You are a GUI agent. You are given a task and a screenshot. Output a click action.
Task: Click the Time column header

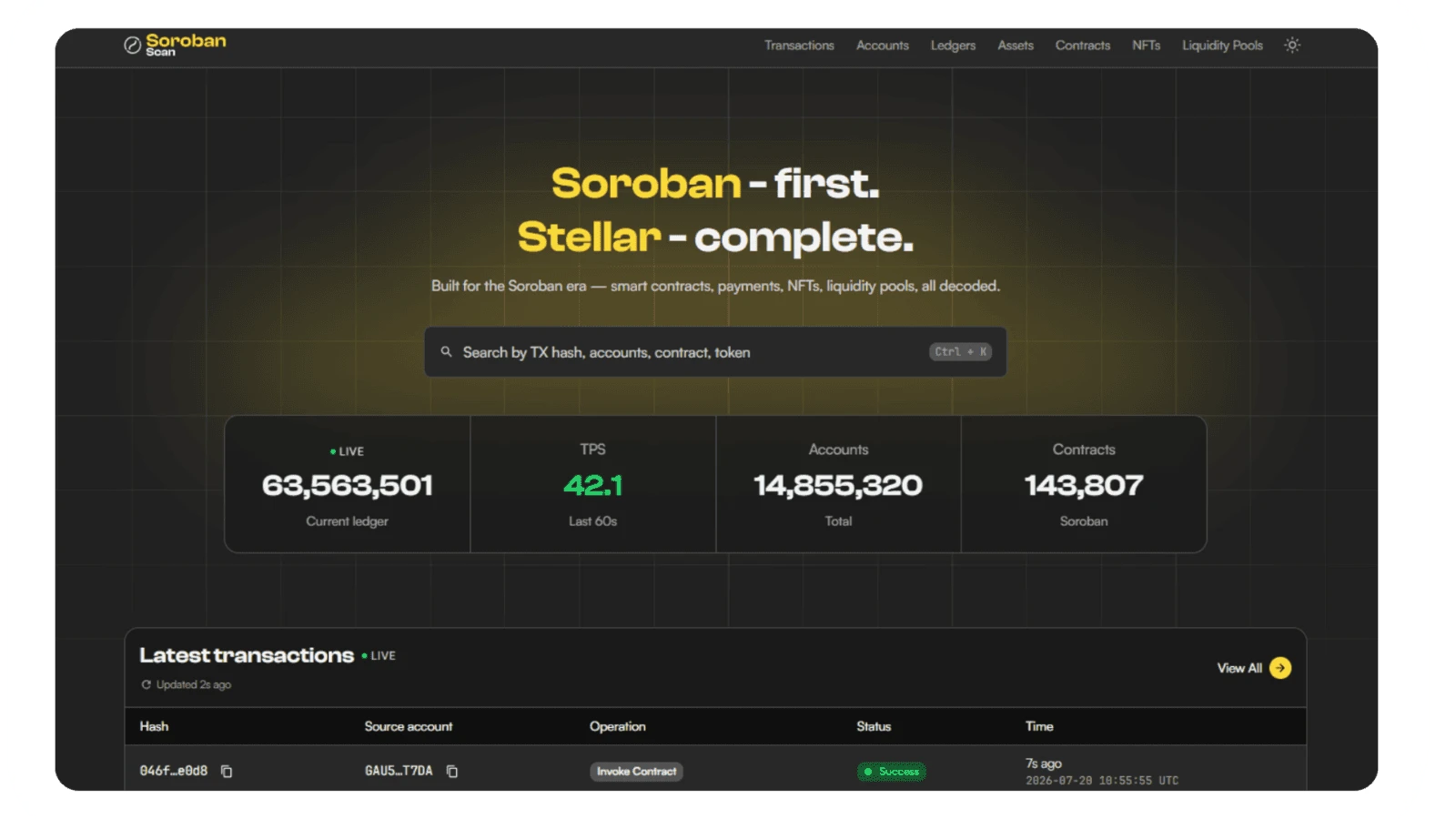(x=1039, y=726)
